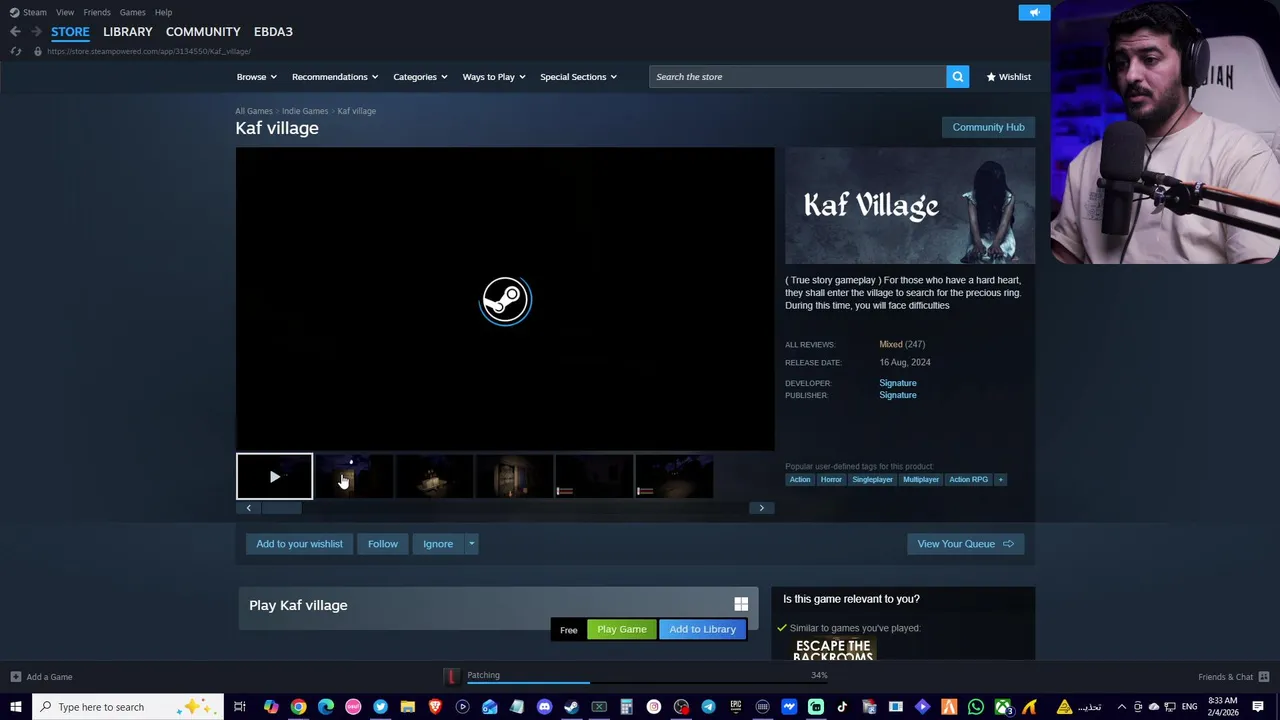Click the magnifier search button in store
Viewport: 1280px width, 720px height.
(957, 77)
